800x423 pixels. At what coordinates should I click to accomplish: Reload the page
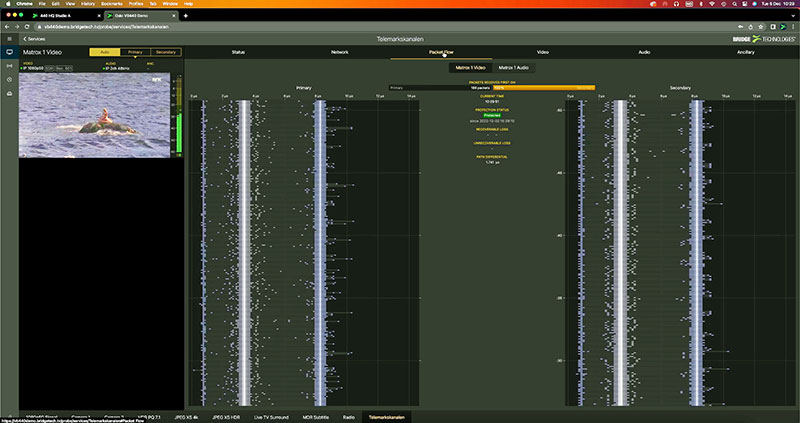point(27,27)
